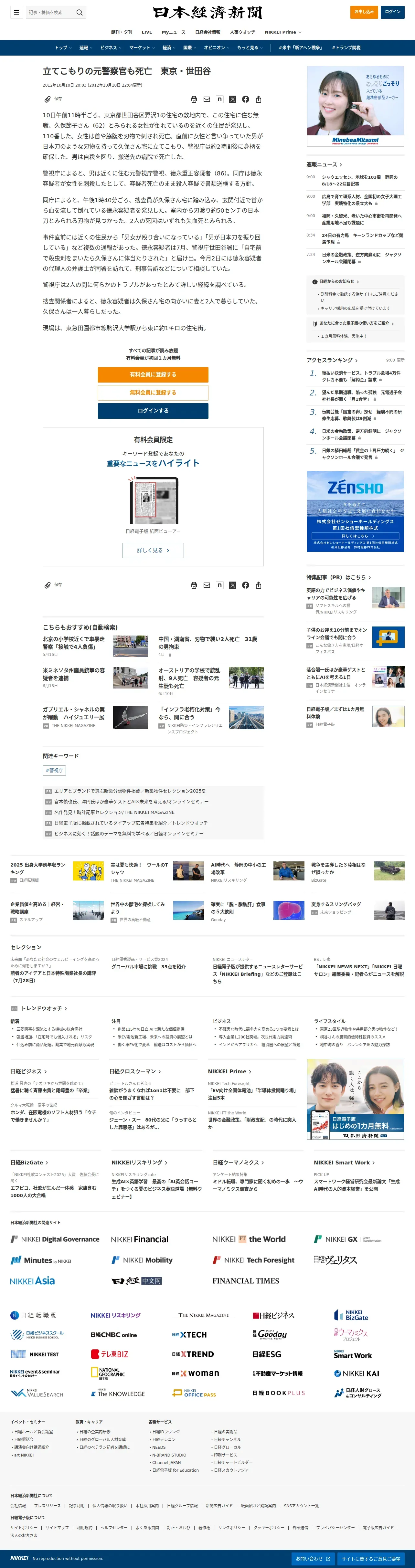Go to home via 日本経済新聞 masthead logo
The image size is (415, 1568).
pos(207,12)
